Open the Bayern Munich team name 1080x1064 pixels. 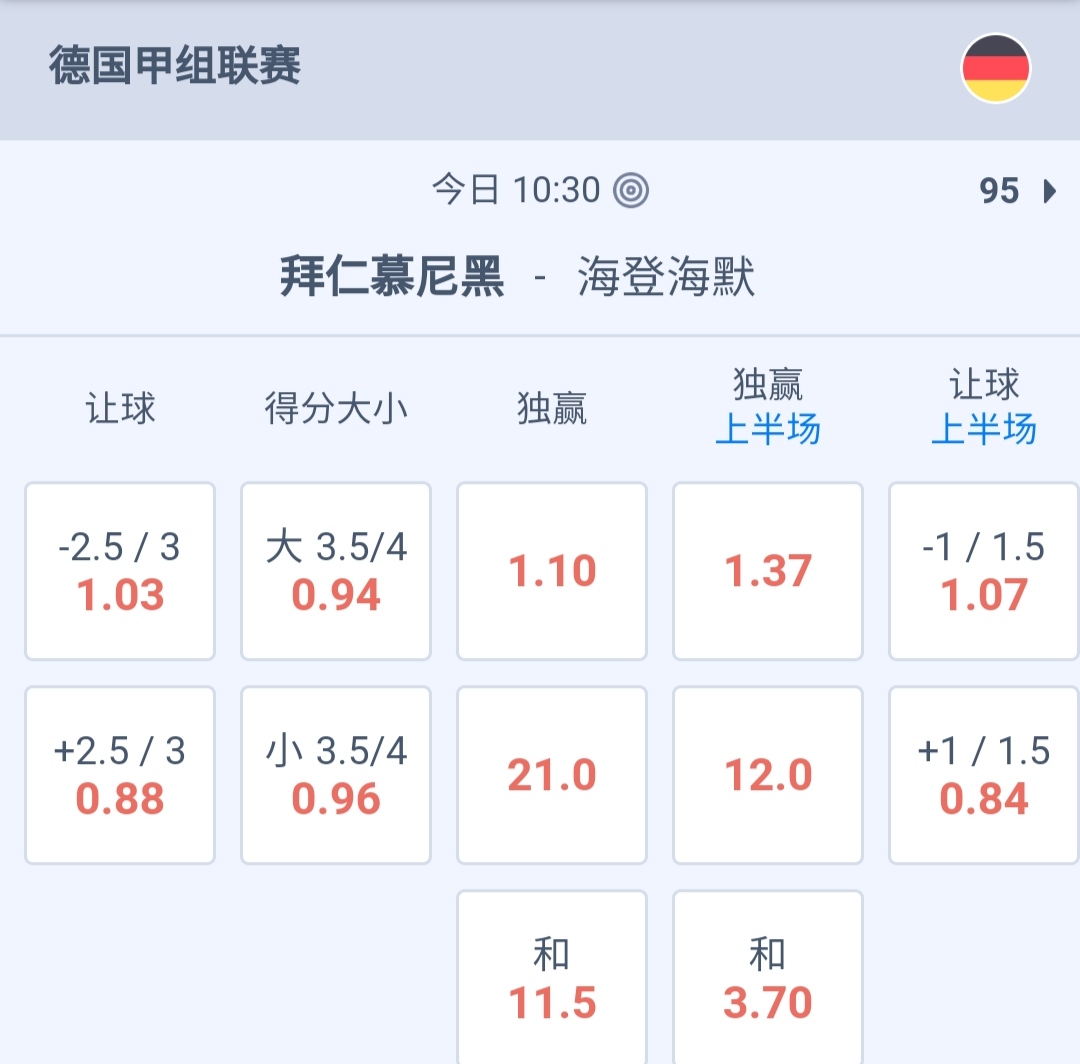pyautogui.click(x=392, y=277)
